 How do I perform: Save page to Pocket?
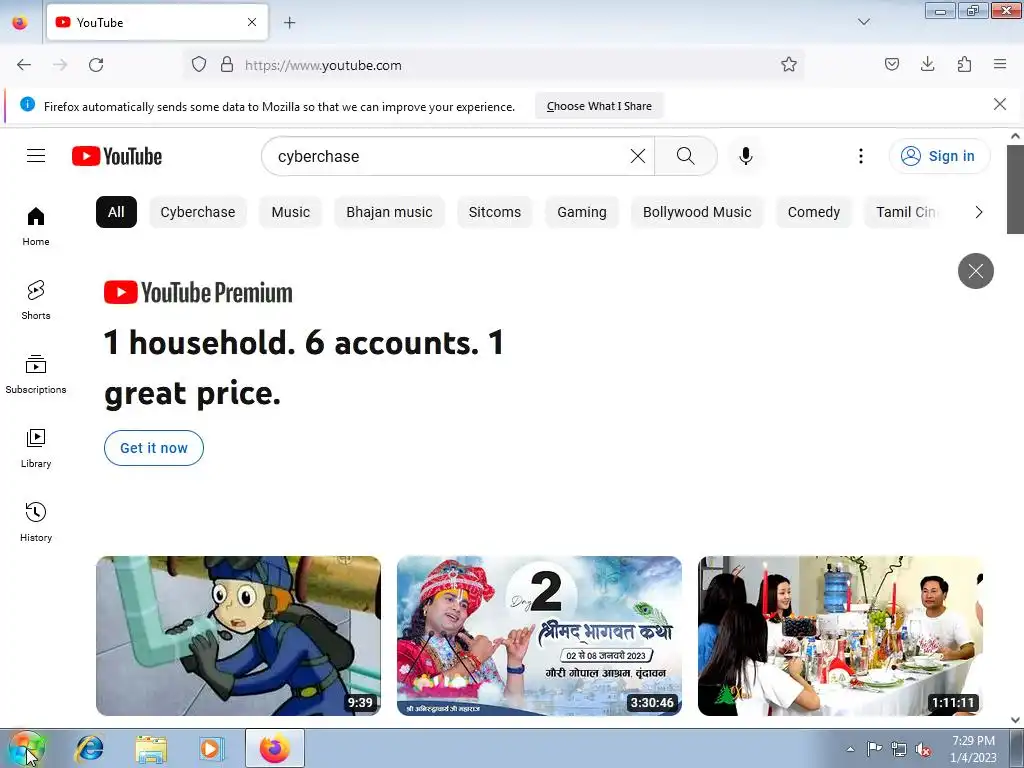(x=891, y=64)
